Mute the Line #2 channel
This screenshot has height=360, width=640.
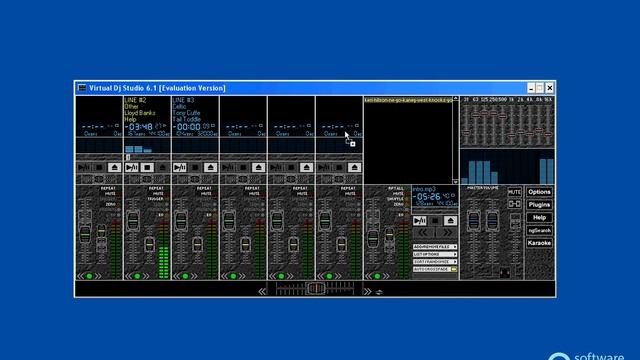coord(158,194)
